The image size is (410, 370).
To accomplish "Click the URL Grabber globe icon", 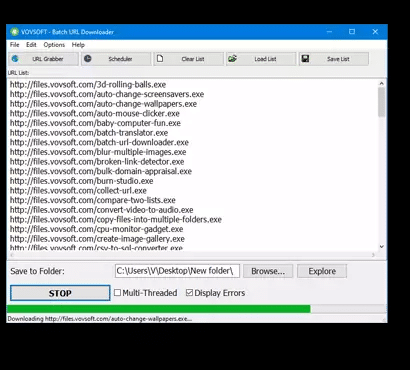I will click(x=15, y=59).
